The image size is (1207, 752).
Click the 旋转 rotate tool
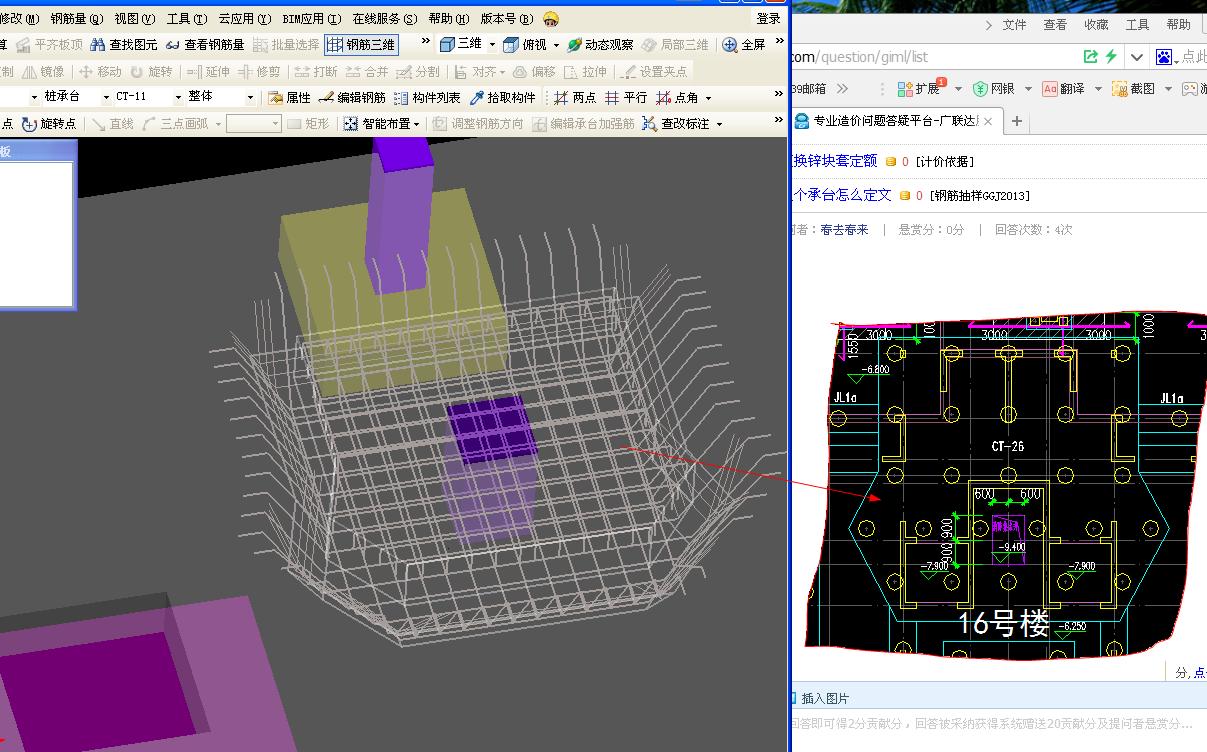[x=151, y=71]
